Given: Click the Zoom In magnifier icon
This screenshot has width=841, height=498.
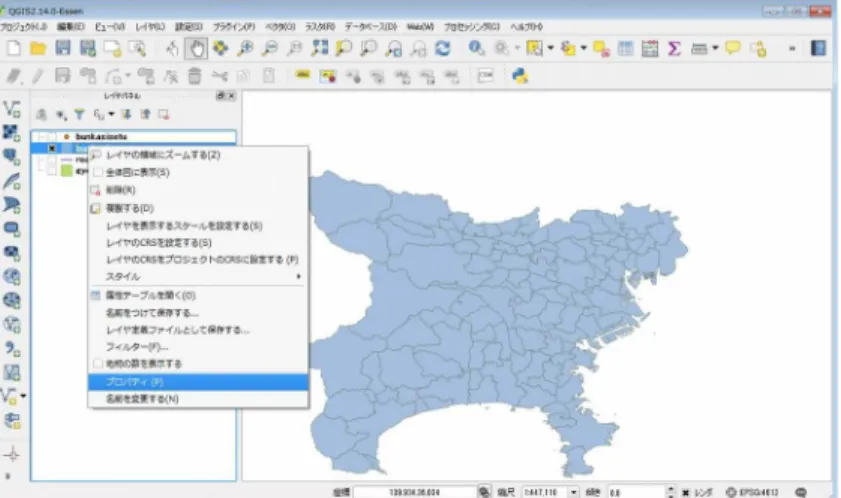Looking at the screenshot, I should point(245,49).
